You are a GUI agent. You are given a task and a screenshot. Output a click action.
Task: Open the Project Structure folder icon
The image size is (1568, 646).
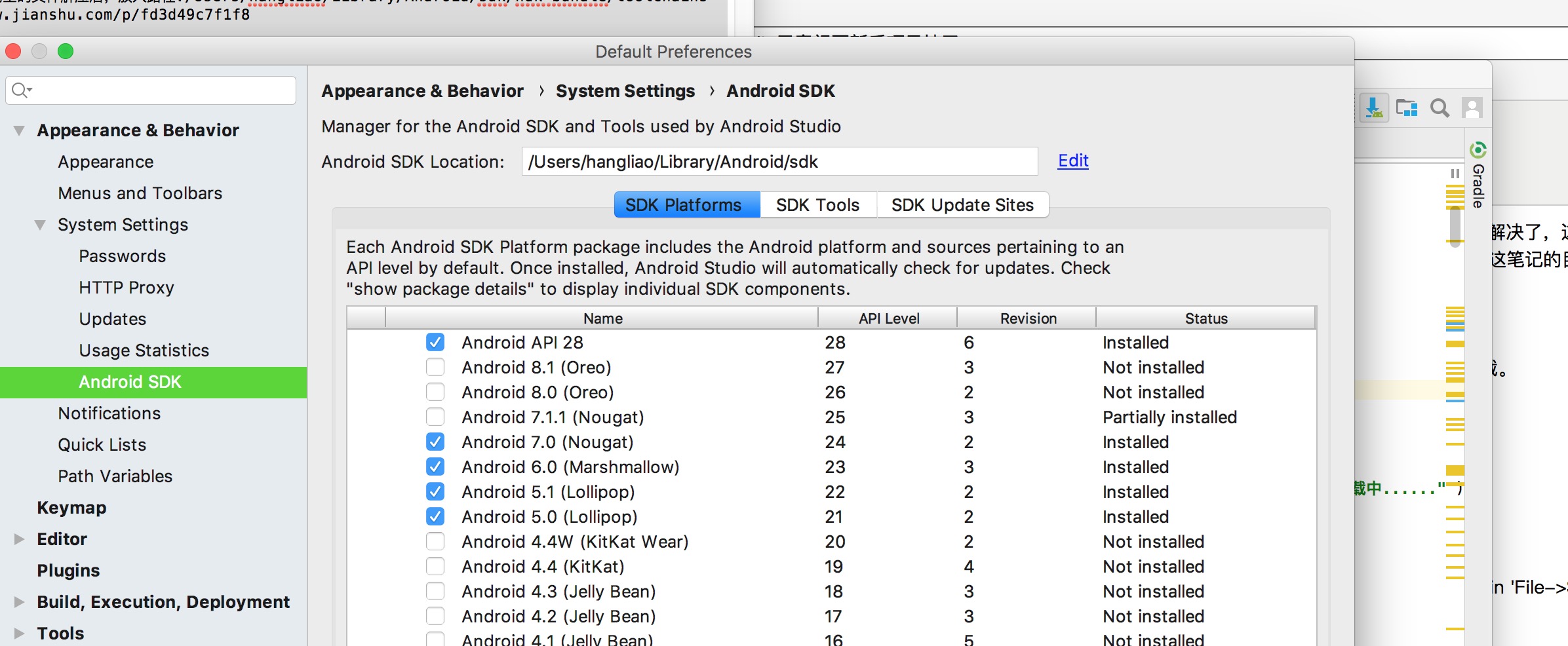[x=1406, y=108]
